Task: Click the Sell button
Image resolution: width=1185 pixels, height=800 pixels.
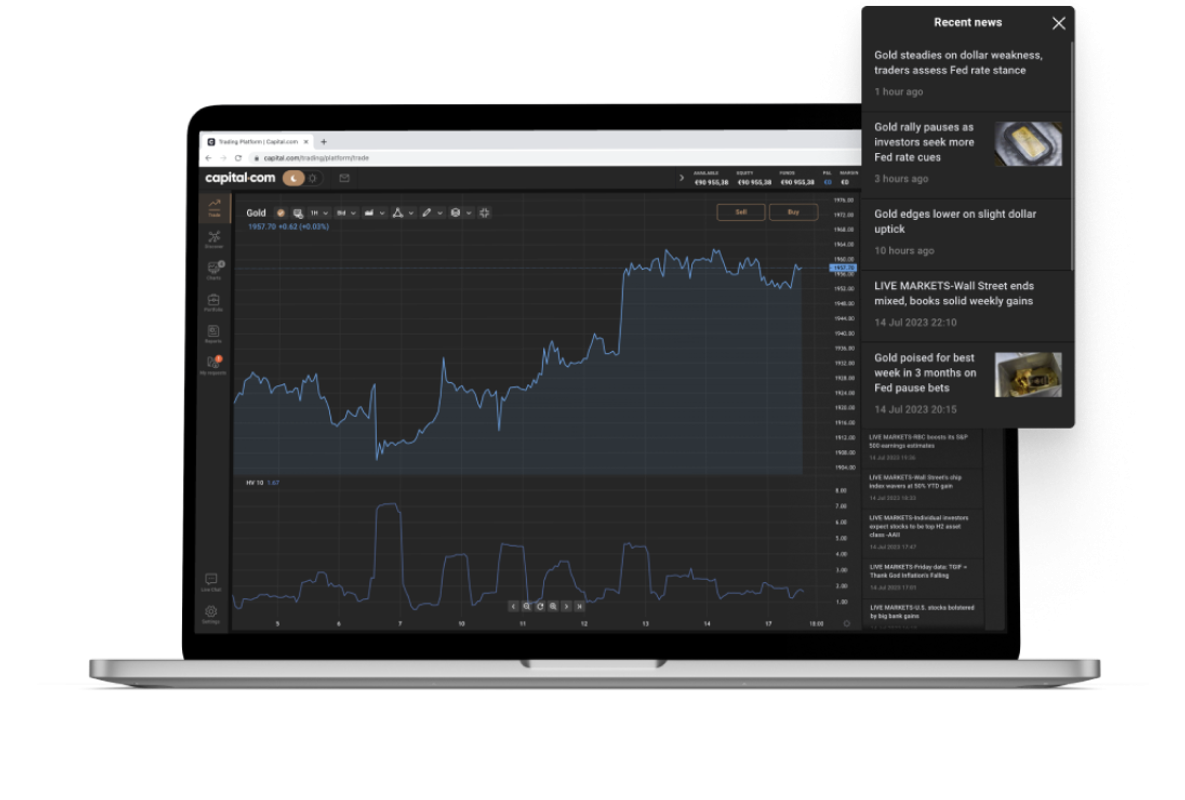Action: [x=741, y=212]
